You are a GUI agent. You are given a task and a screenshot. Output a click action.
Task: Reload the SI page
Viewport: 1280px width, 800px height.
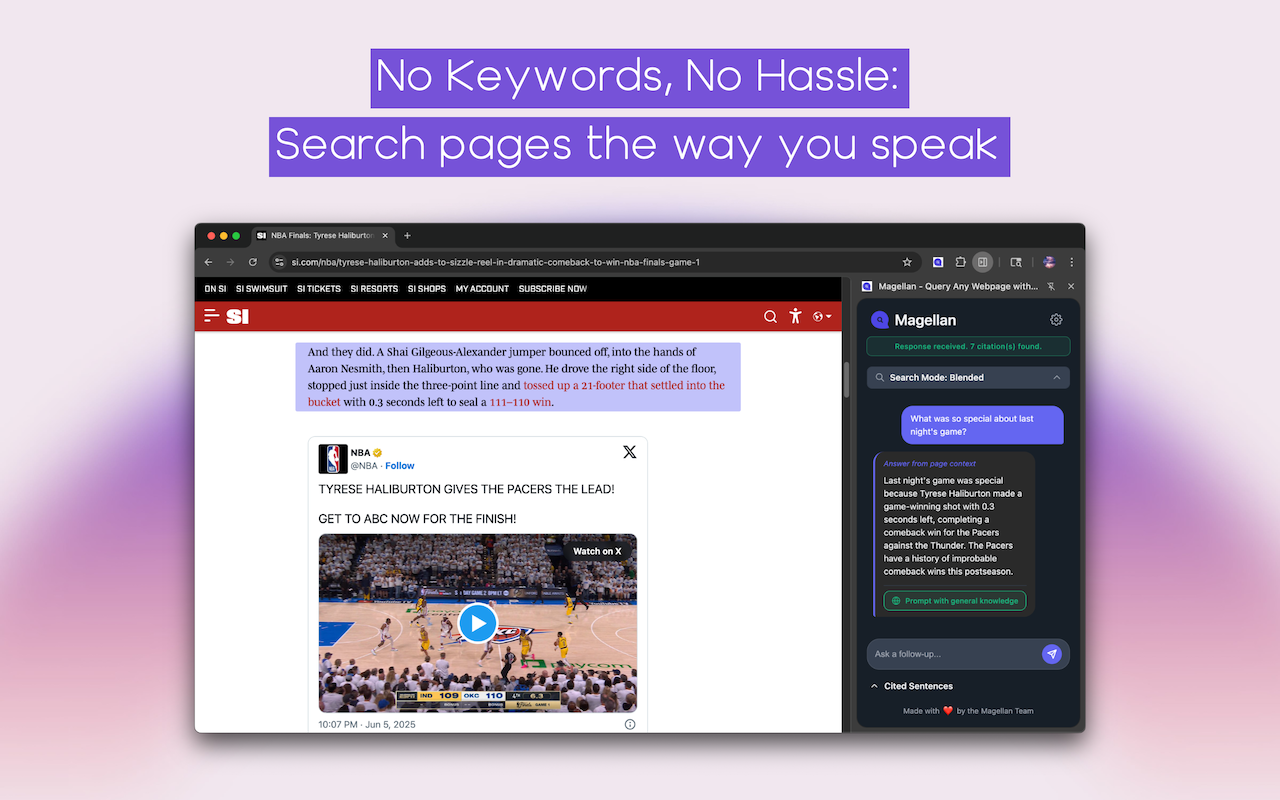tap(253, 262)
